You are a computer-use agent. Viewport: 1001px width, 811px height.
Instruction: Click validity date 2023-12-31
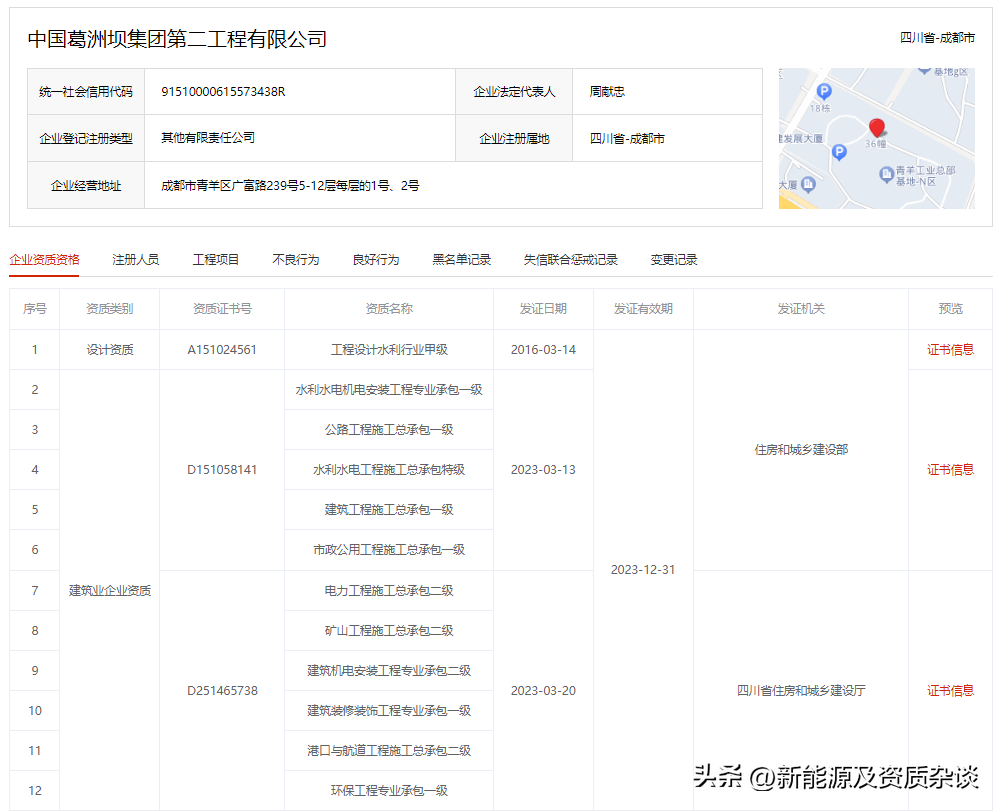643,570
